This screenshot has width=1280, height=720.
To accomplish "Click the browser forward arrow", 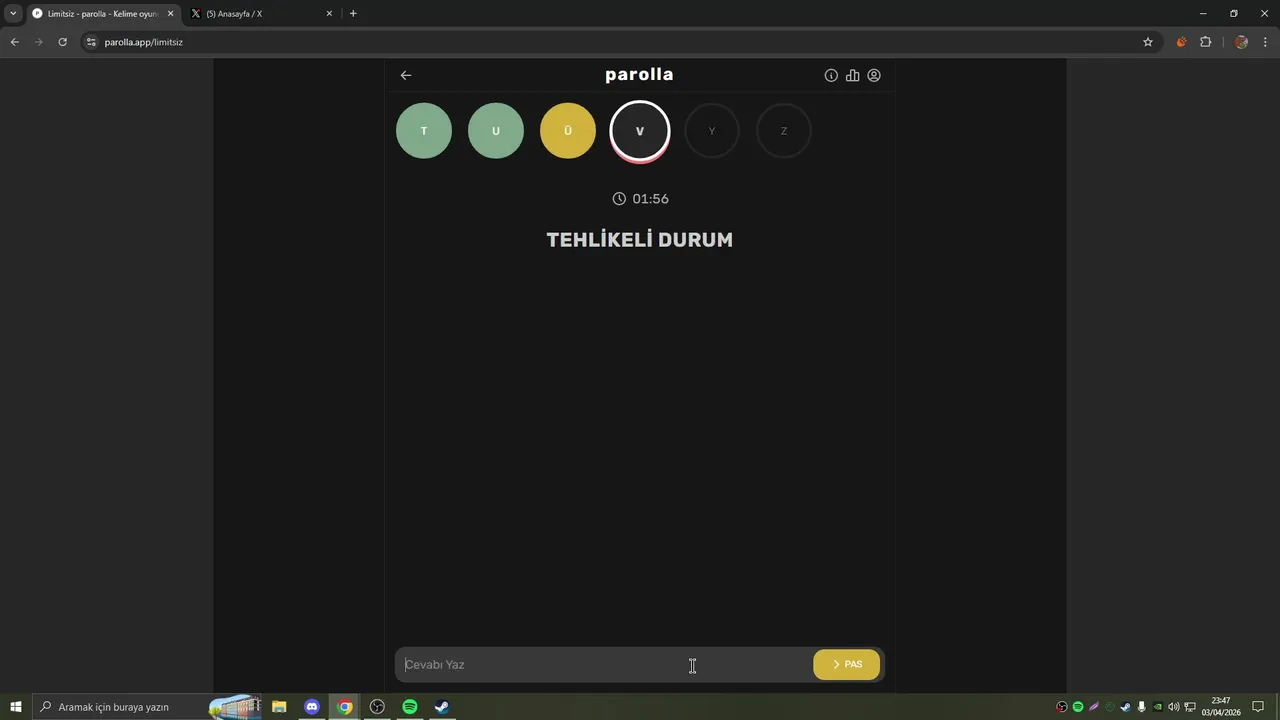I will coord(39,42).
